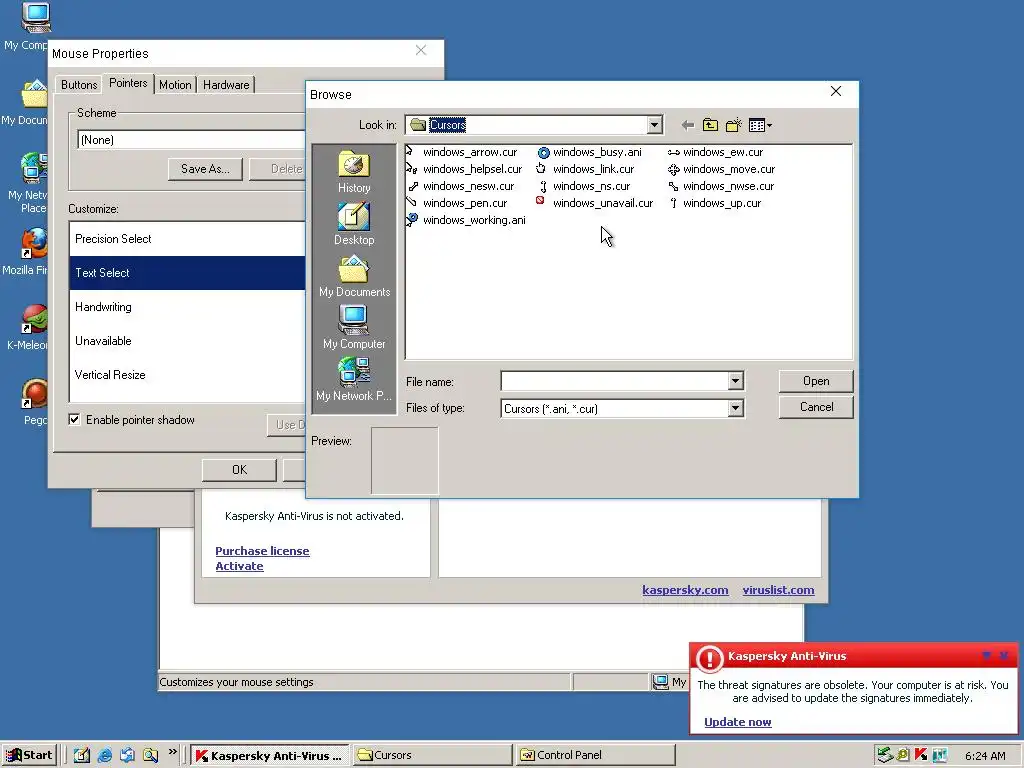
Task: Create a new folder in Cursors
Action: (734, 125)
